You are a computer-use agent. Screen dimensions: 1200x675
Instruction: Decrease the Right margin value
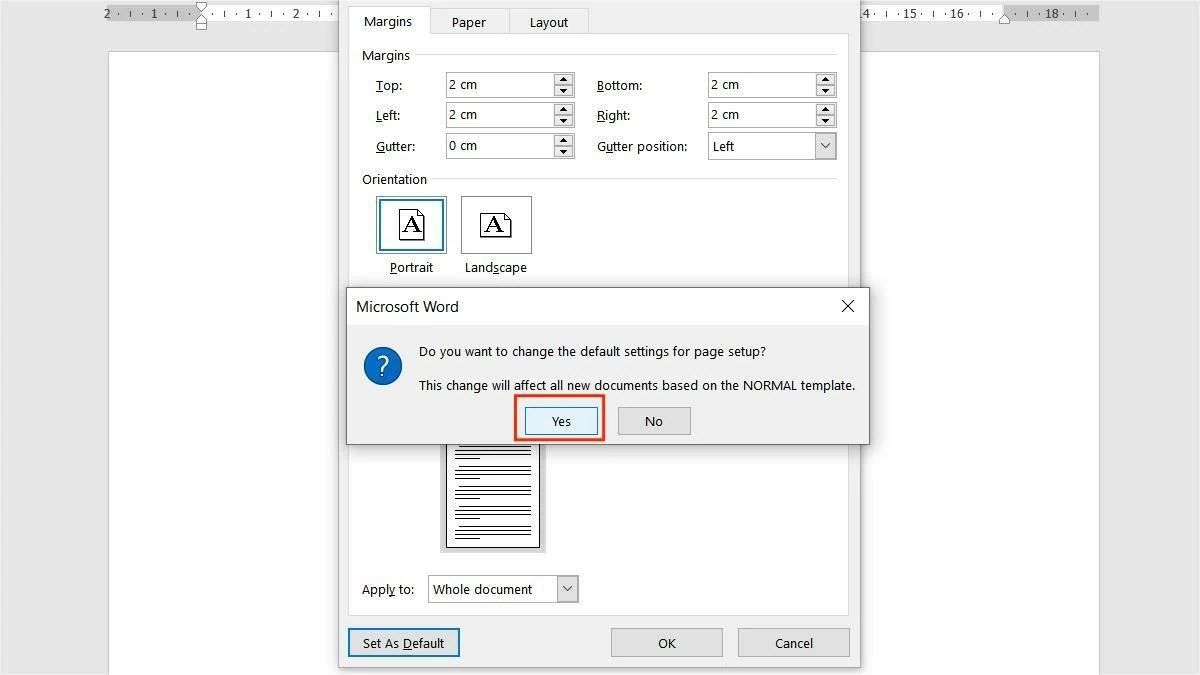[825, 120]
